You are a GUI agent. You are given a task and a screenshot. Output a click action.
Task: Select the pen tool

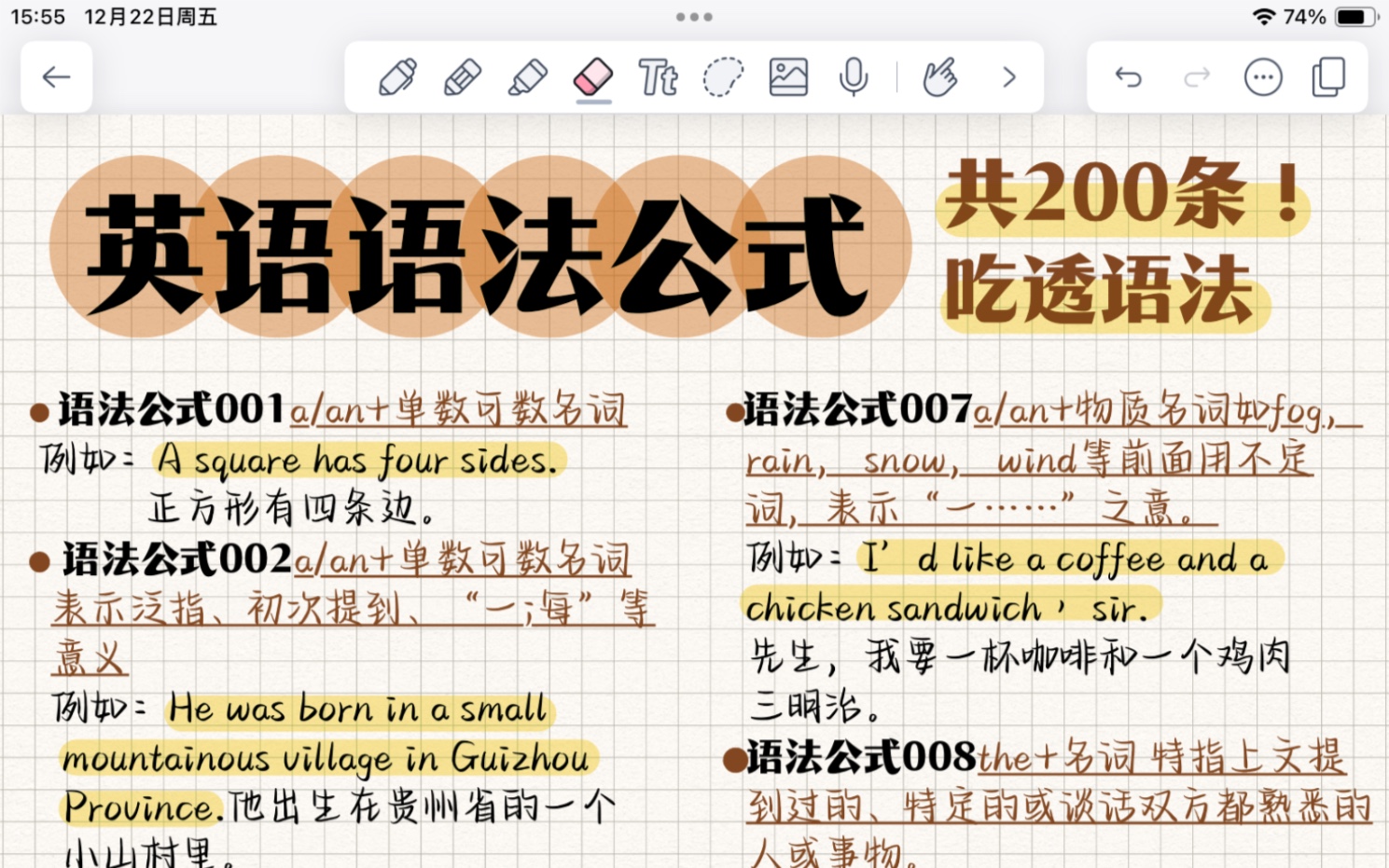397,77
